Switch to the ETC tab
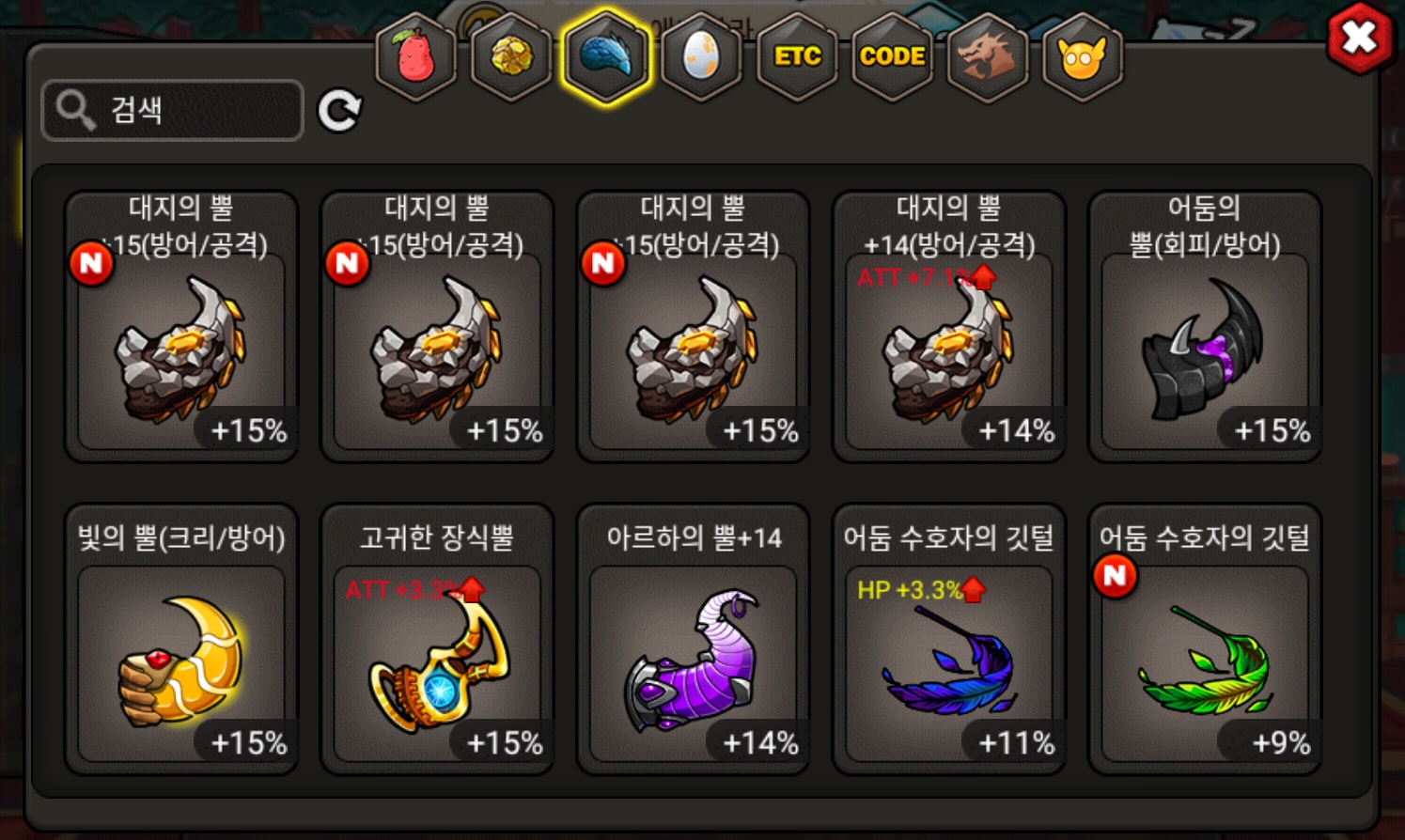Viewport: 1405px width, 840px height. coord(797,56)
